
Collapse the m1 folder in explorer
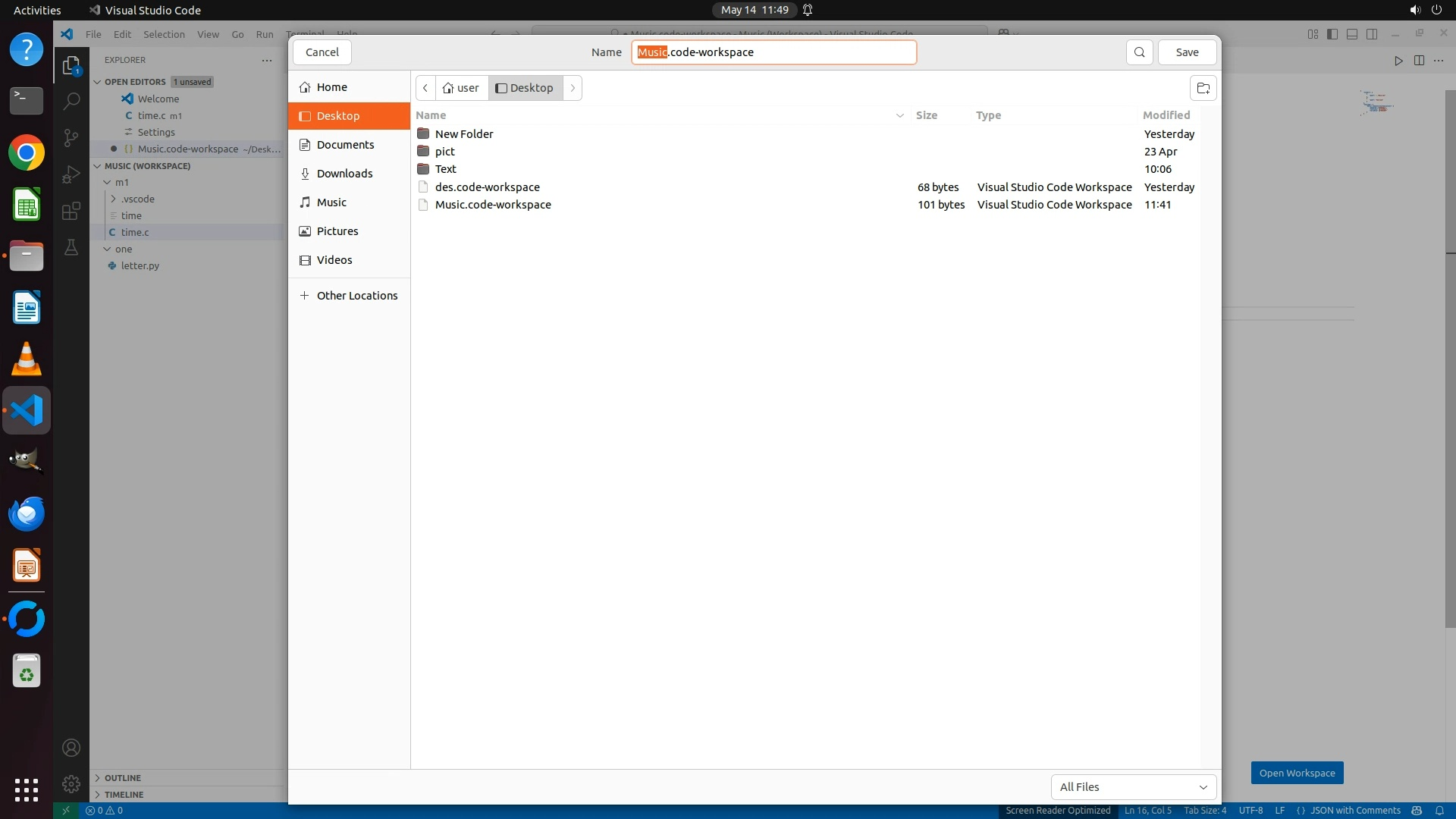pos(108,183)
